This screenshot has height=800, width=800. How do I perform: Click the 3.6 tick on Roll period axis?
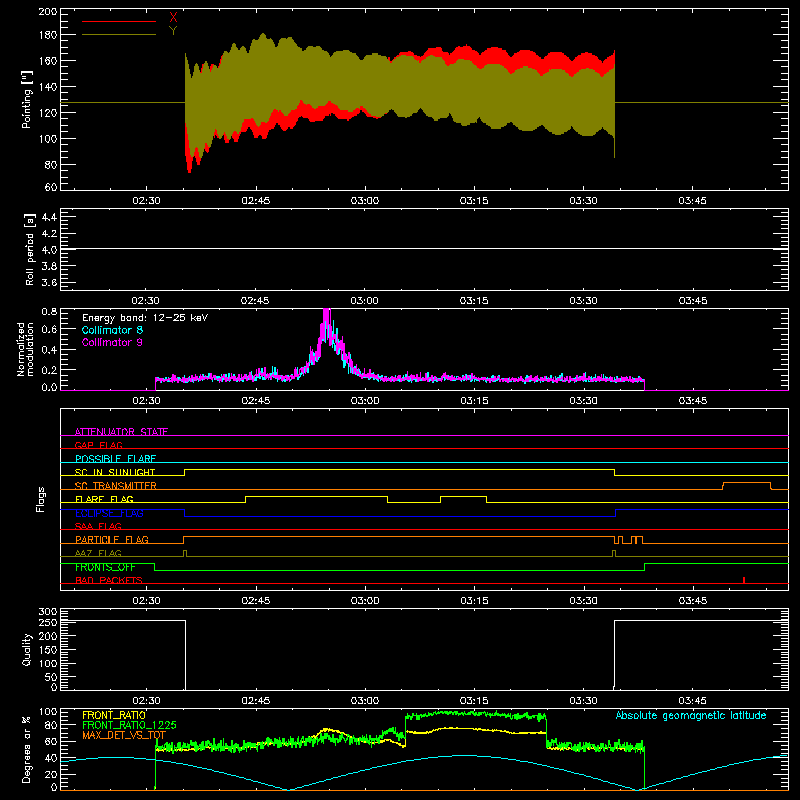tap(49, 283)
